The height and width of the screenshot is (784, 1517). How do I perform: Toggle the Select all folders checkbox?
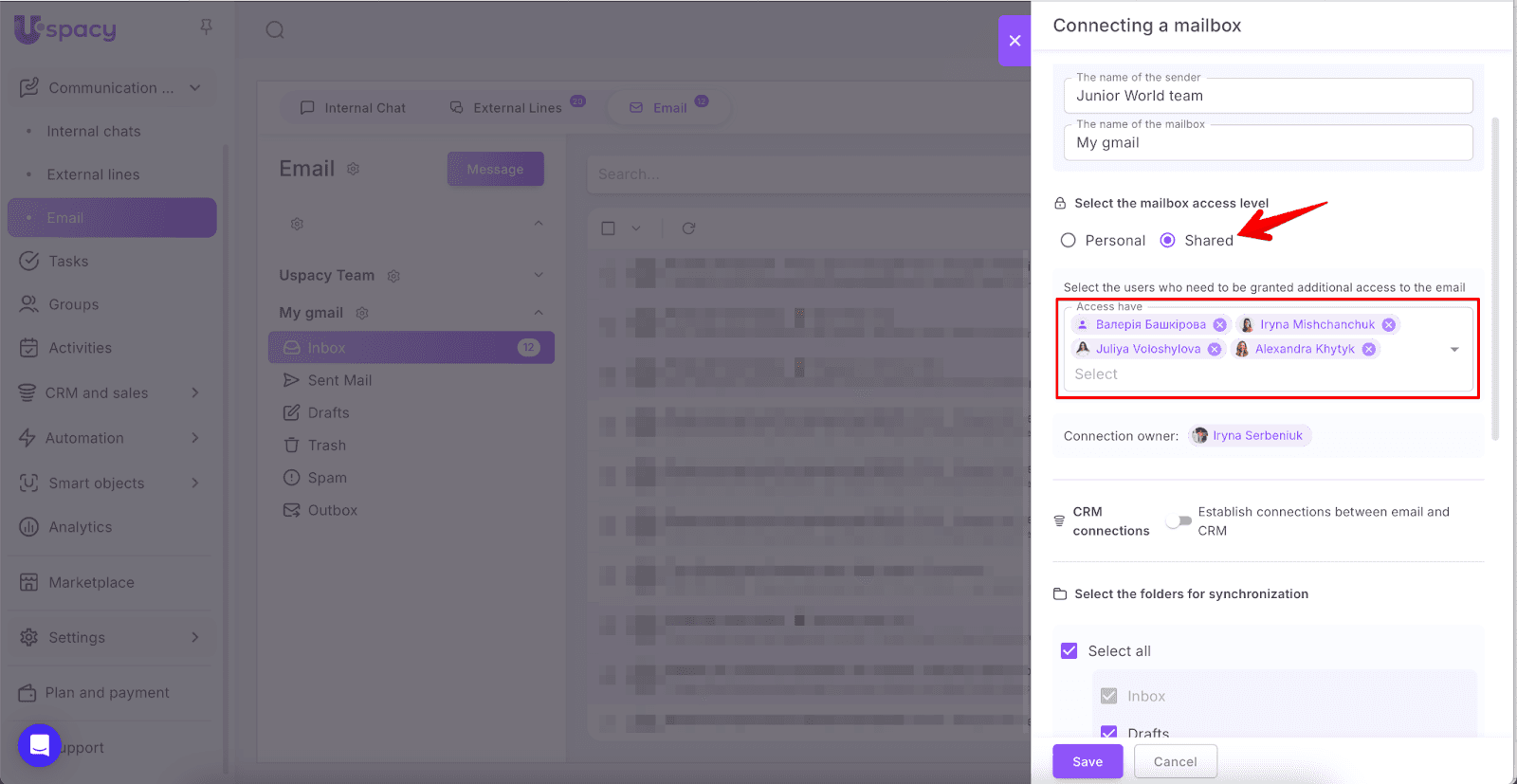tap(1069, 651)
